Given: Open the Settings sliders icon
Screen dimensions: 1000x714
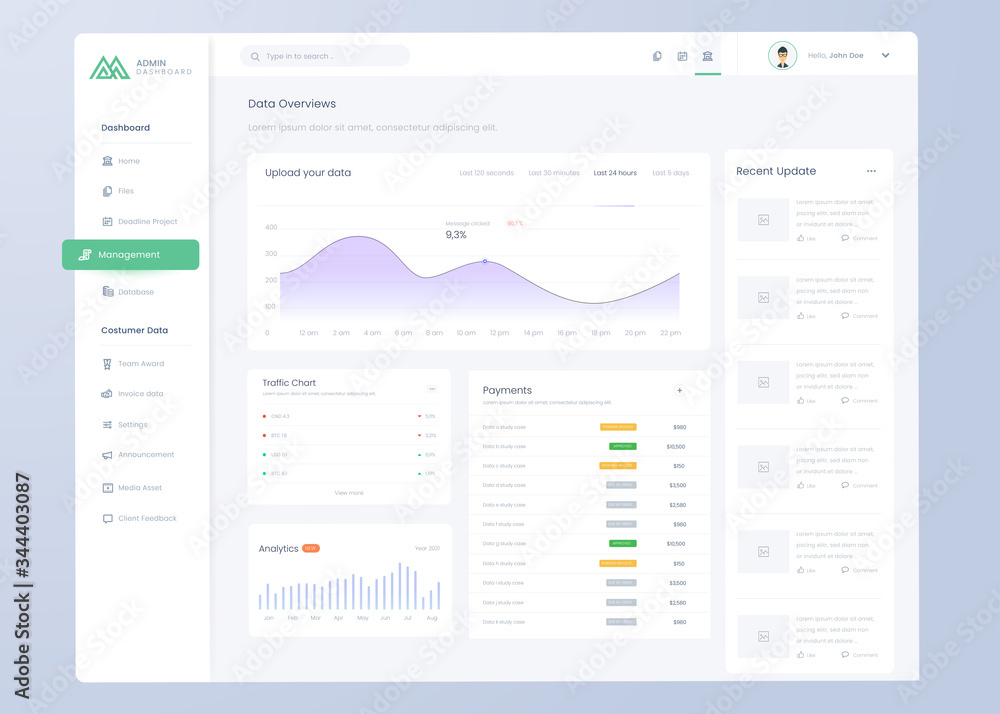Looking at the screenshot, I should 107,425.
